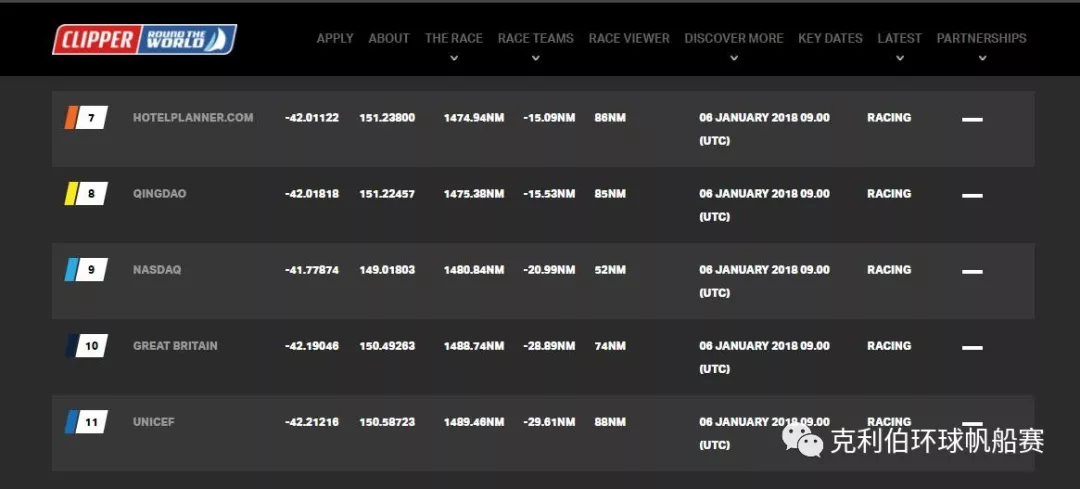Select the blue position 11 badge for Unicef
Viewport: 1080px width, 489px height.
[86, 422]
